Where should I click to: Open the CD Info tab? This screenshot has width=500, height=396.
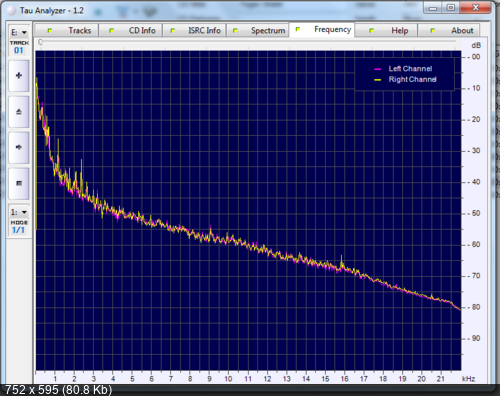tap(130, 30)
